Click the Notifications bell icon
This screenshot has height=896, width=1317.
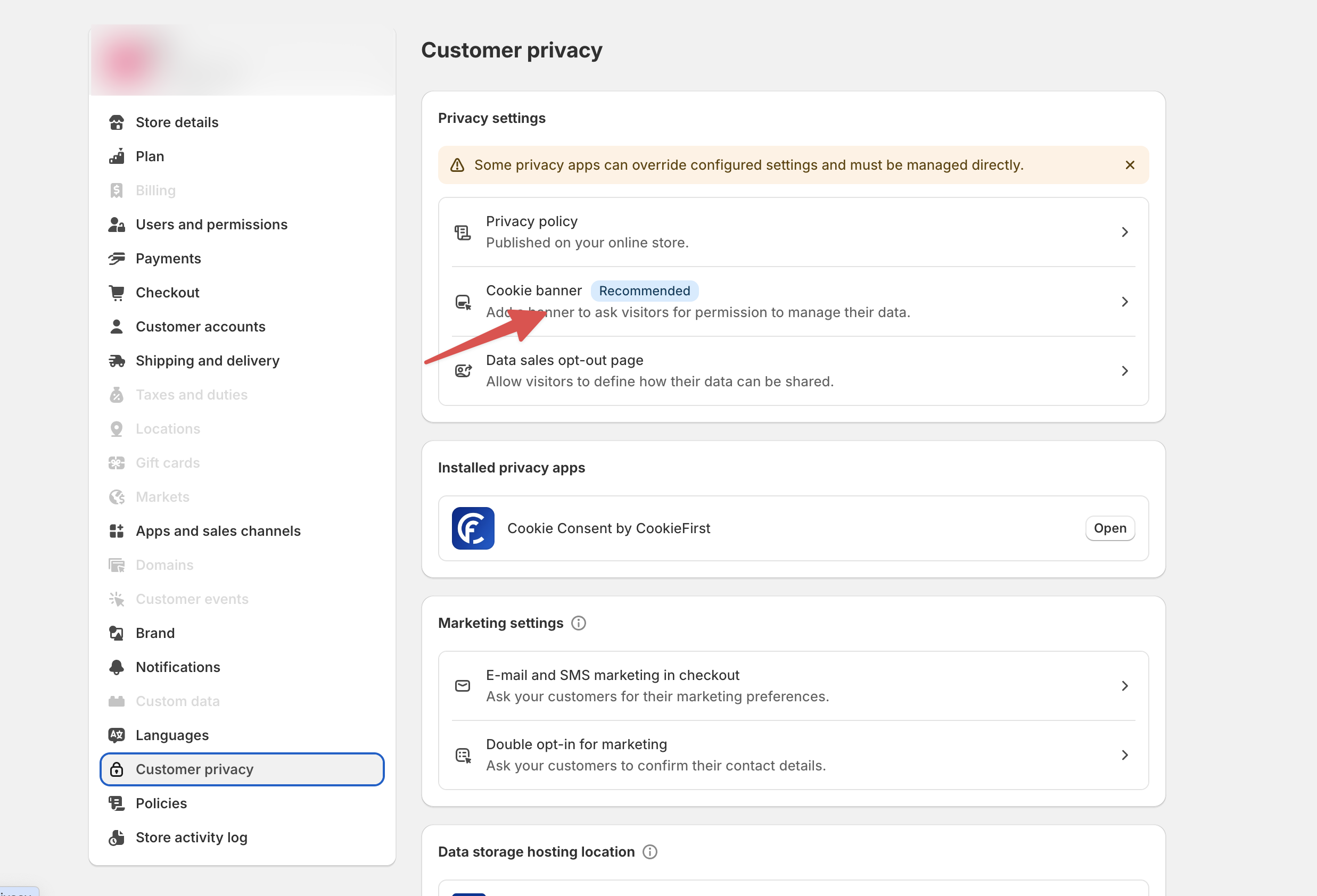coord(117,667)
